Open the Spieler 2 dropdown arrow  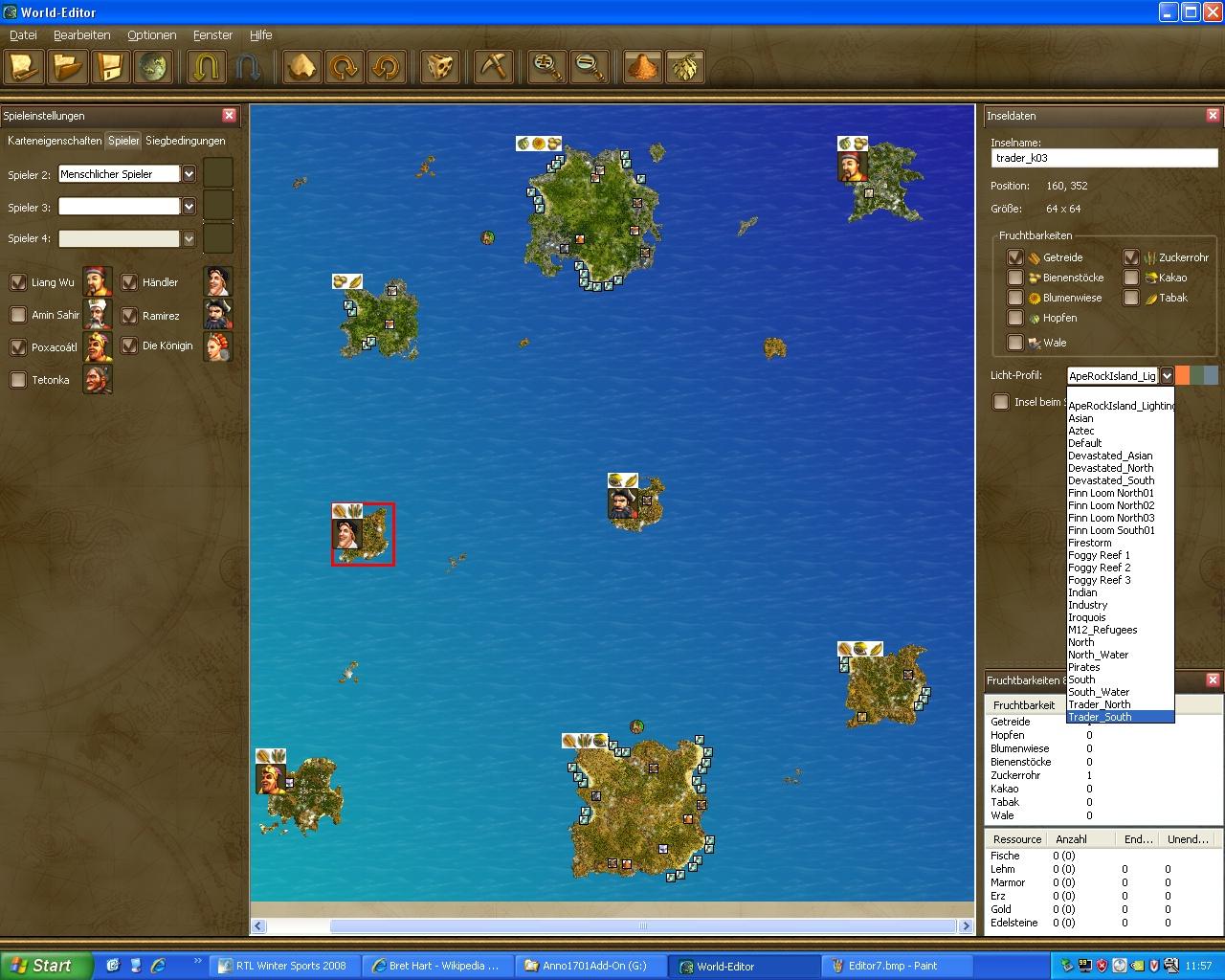(x=189, y=174)
